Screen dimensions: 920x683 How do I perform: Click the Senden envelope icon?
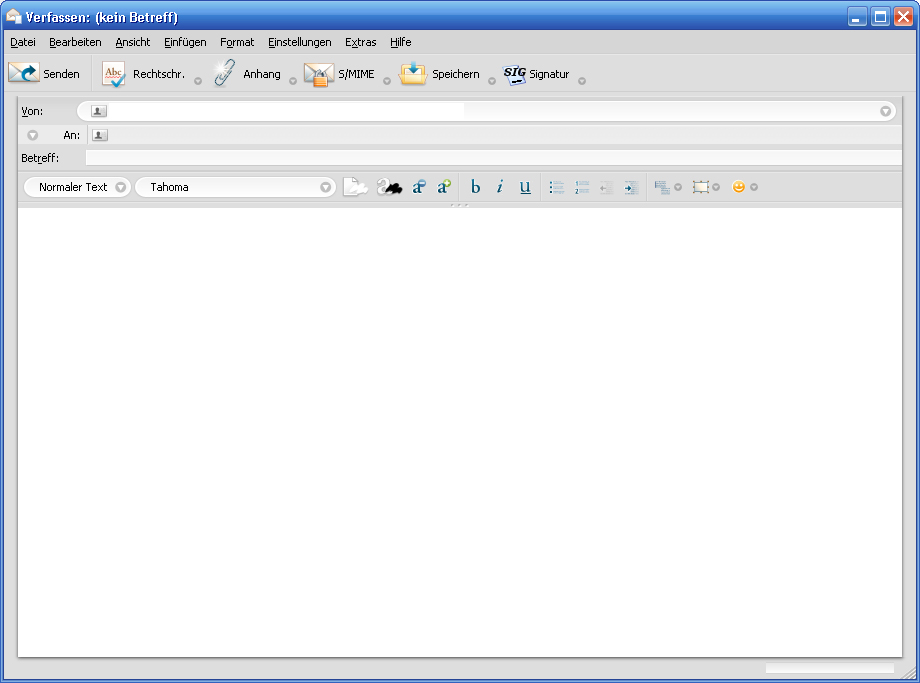tap(23, 73)
